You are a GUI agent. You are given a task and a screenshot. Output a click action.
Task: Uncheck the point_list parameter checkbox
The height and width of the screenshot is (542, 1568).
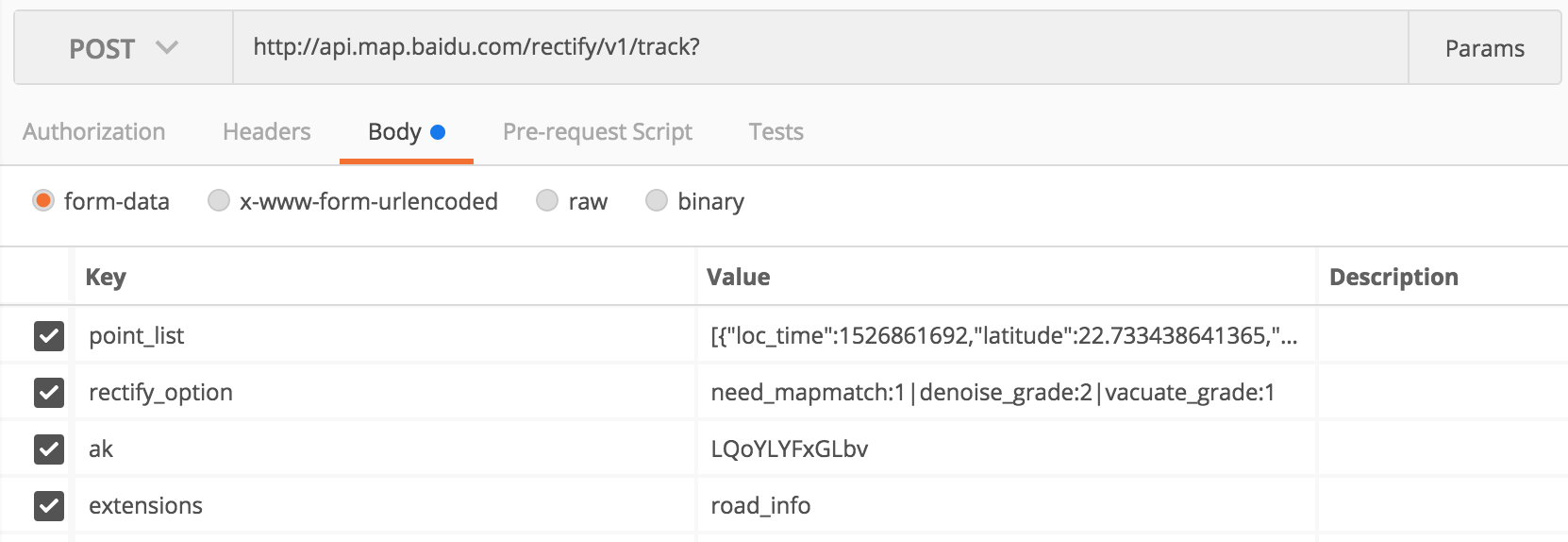click(49, 335)
